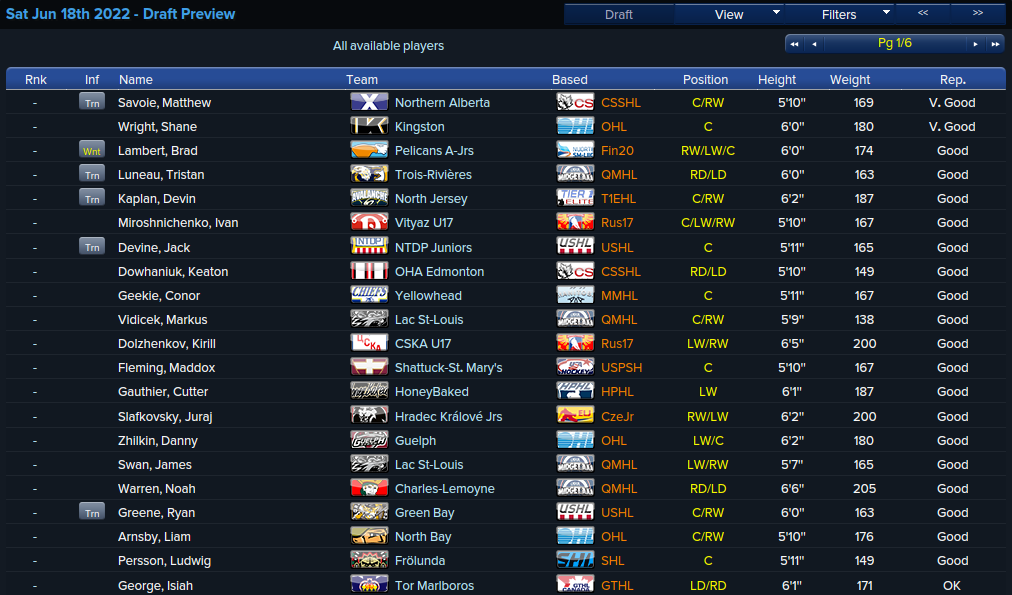
Task: Click the Trn badge beside Savoie, Matthew
Action: [x=92, y=102]
